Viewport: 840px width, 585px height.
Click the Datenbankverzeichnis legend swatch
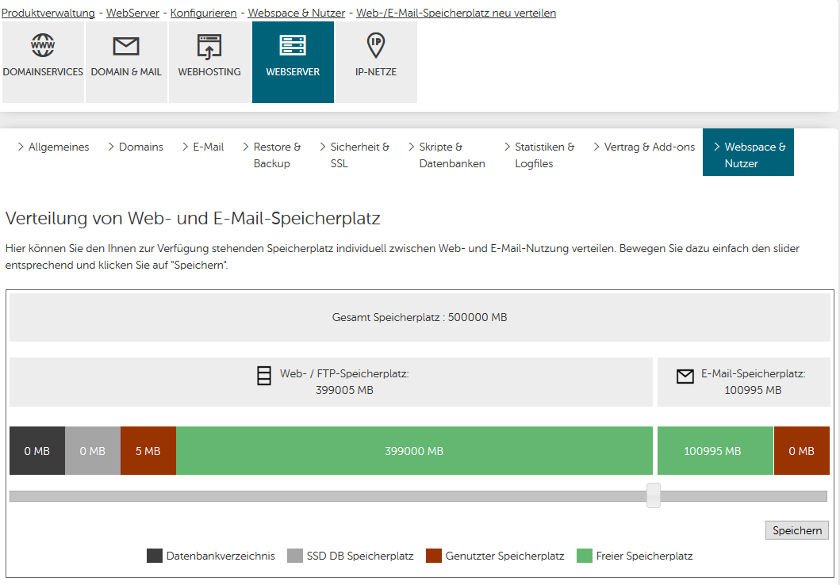pyautogui.click(x=154, y=556)
